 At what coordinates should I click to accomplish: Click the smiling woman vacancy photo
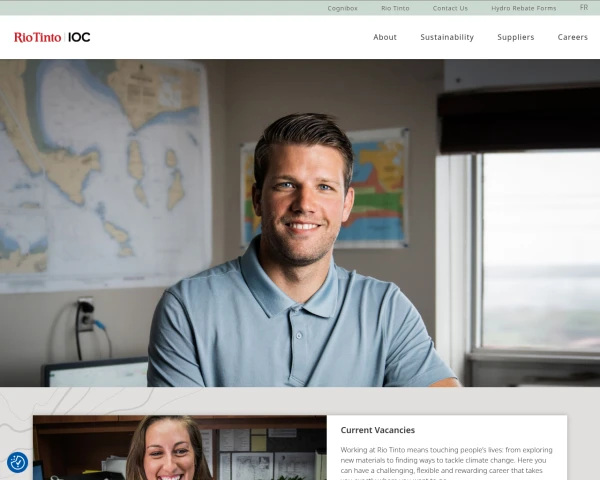point(179,447)
